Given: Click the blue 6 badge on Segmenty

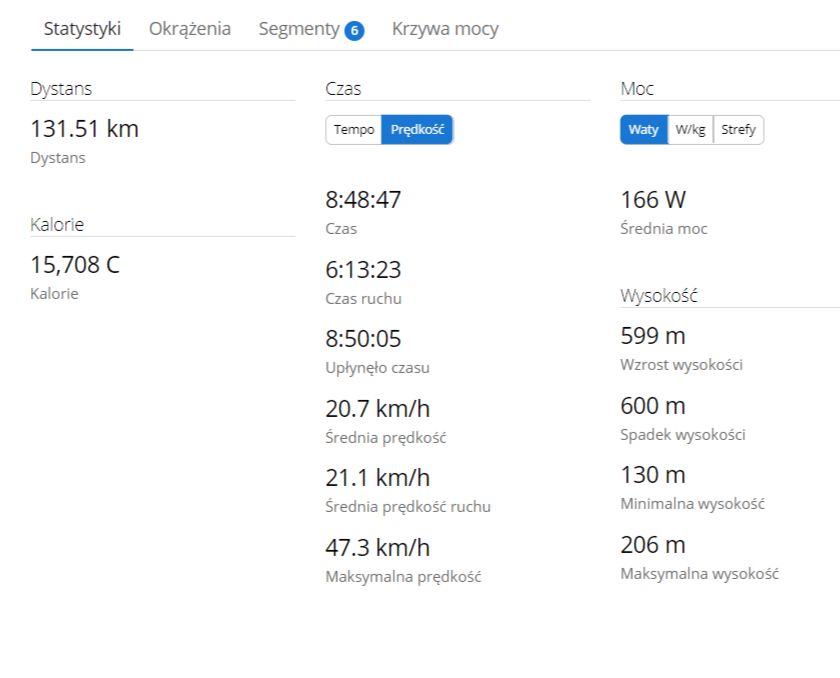Looking at the screenshot, I should tap(354, 31).
